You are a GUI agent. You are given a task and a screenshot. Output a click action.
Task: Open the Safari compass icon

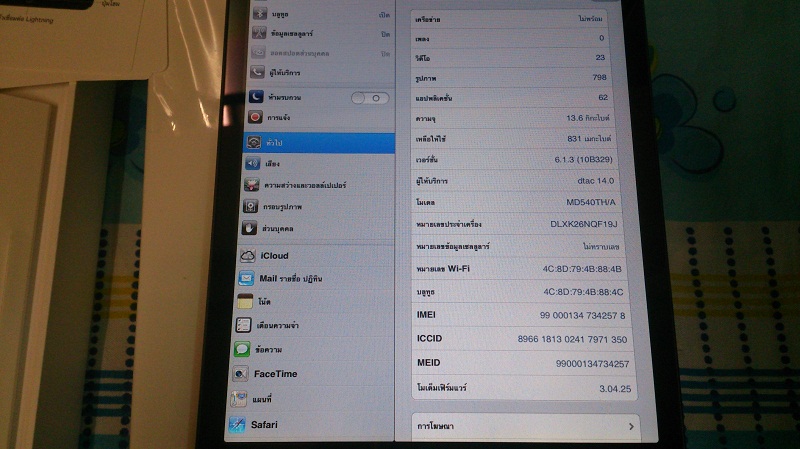pos(237,425)
